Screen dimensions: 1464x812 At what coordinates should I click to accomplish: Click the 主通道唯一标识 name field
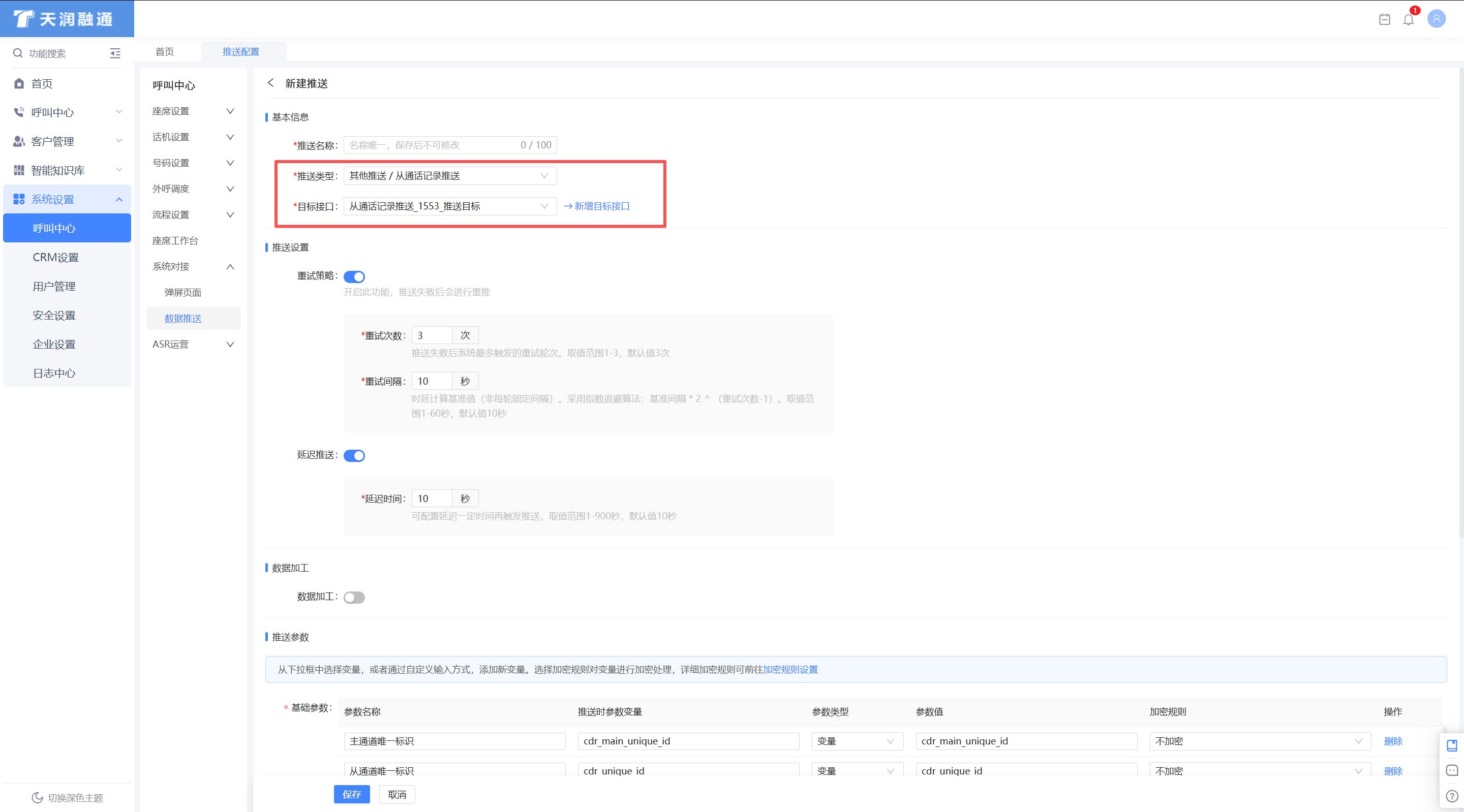454,741
